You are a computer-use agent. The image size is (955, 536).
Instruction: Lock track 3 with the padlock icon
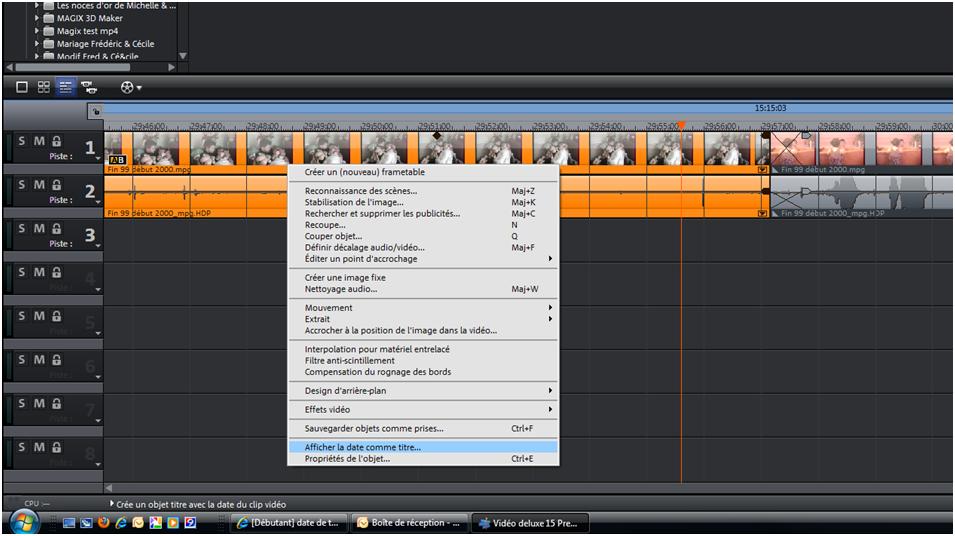[56, 229]
